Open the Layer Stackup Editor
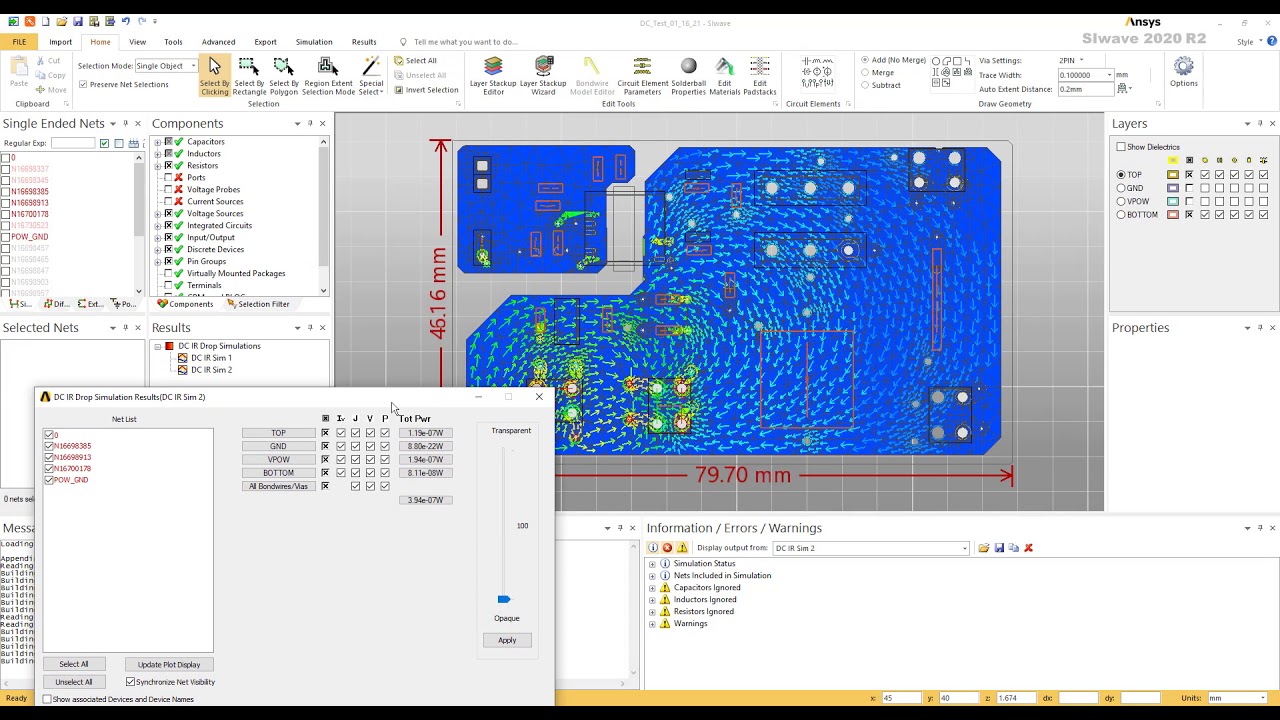The width and height of the screenshot is (1280, 720). [493, 76]
